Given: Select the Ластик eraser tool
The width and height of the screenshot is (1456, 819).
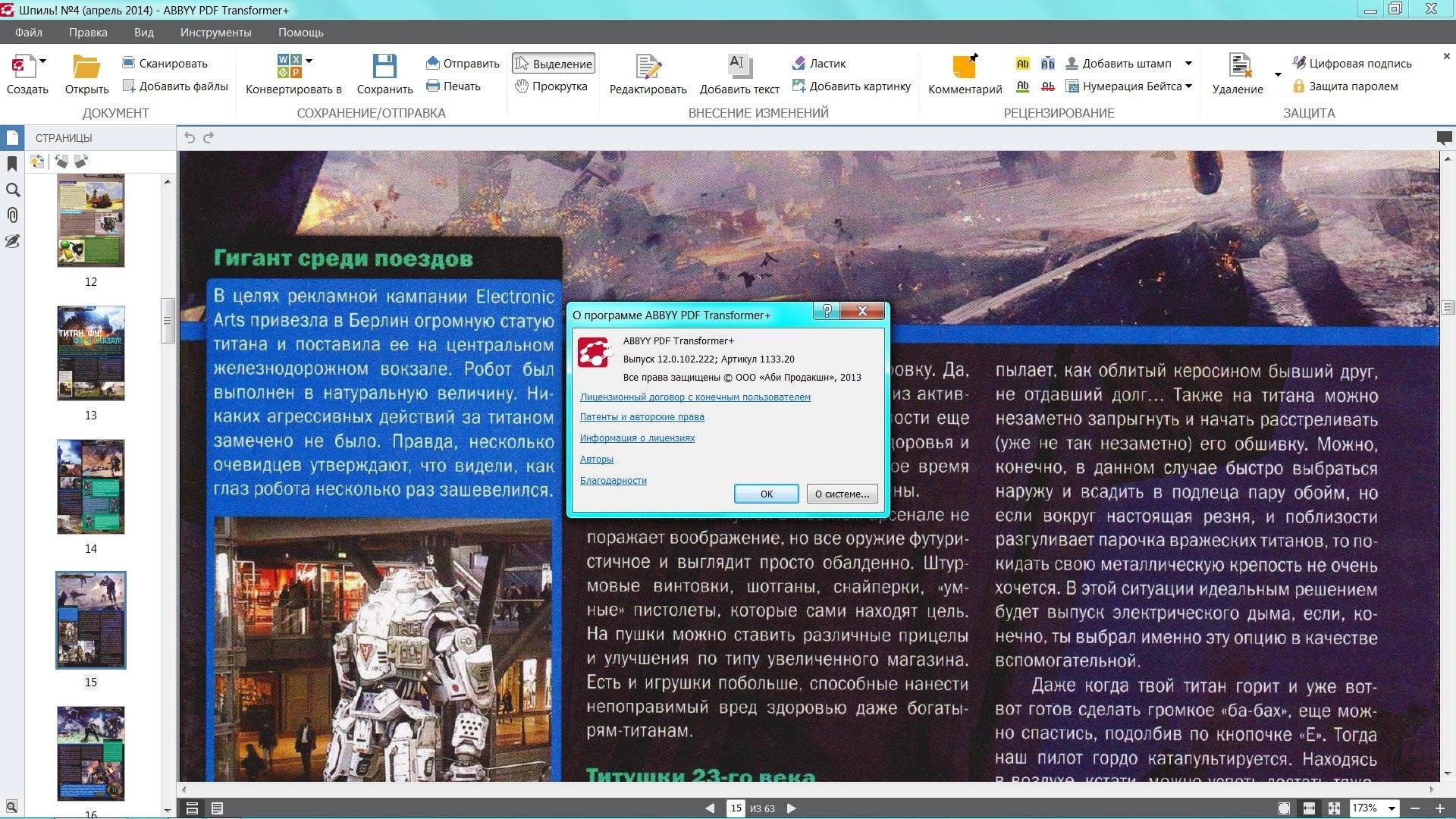Looking at the screenshot, I should [819, 63].
